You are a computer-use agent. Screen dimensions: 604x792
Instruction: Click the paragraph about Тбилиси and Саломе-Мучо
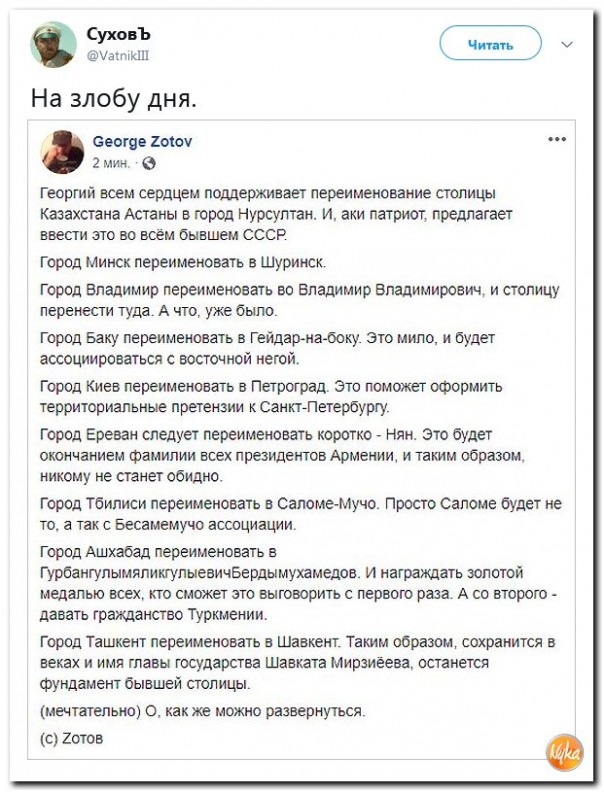[300, 512]
